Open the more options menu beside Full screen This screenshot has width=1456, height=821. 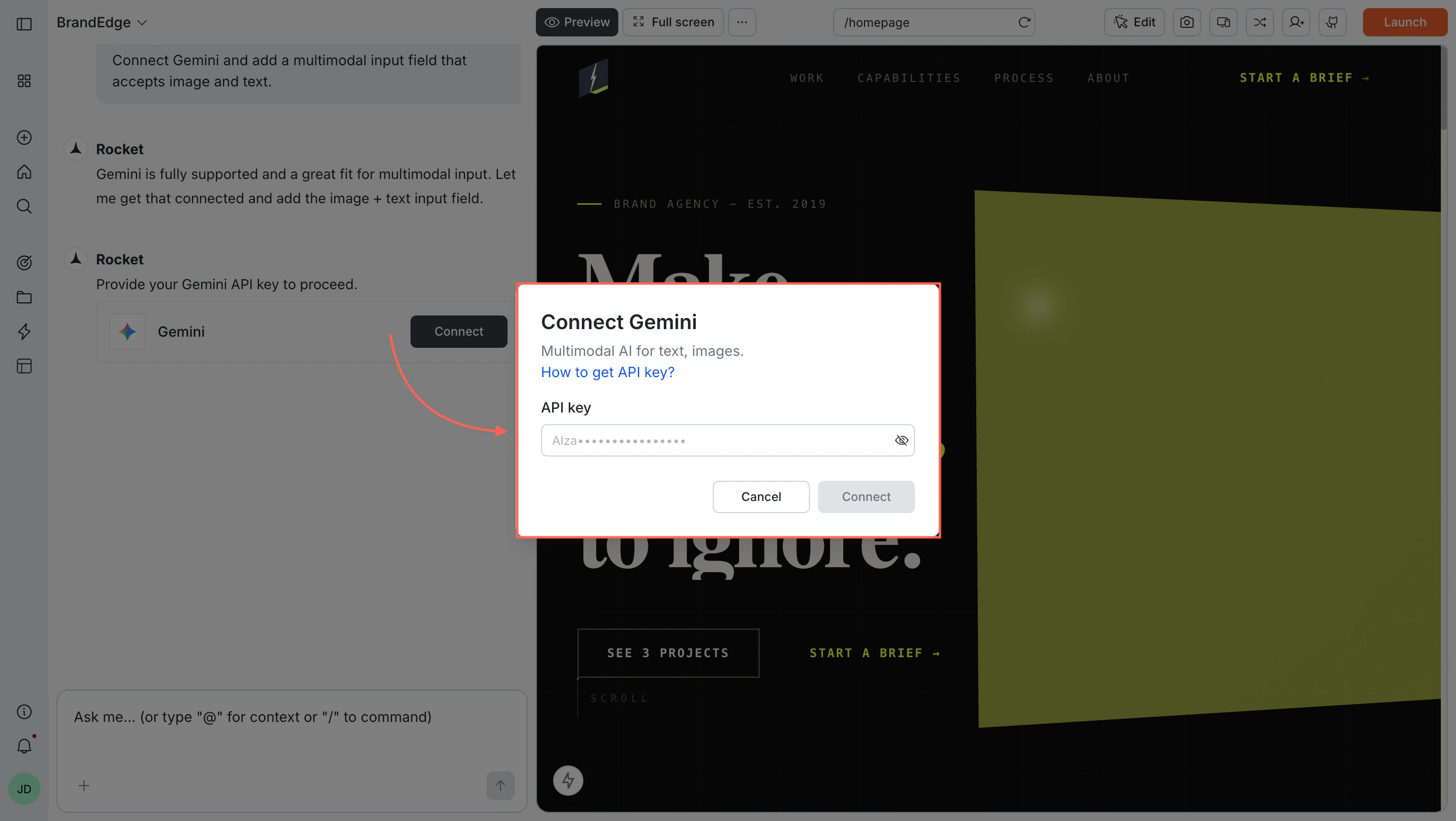click(742, 22)
